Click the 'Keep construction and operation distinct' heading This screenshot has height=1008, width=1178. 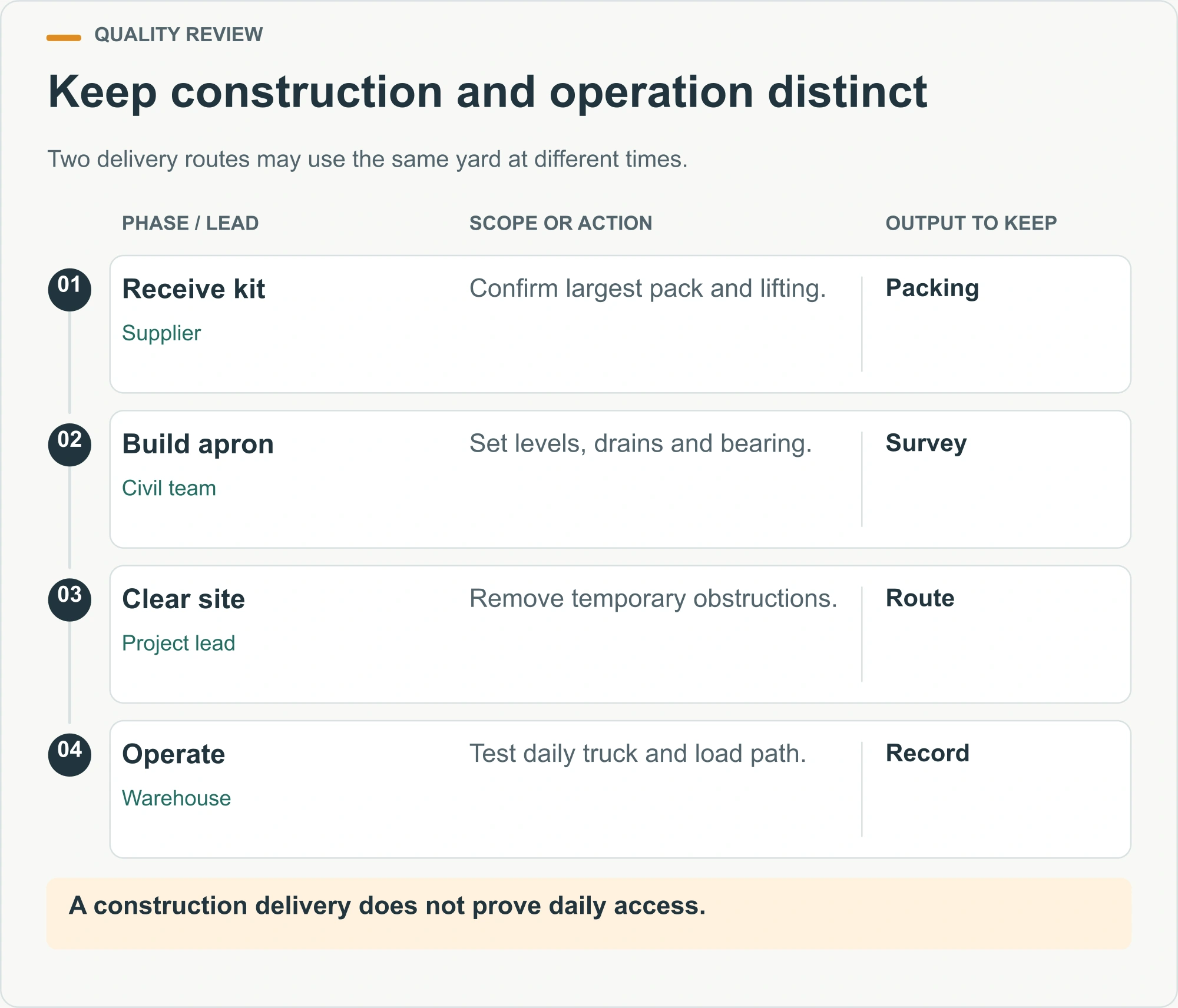[x=488, y=93]
